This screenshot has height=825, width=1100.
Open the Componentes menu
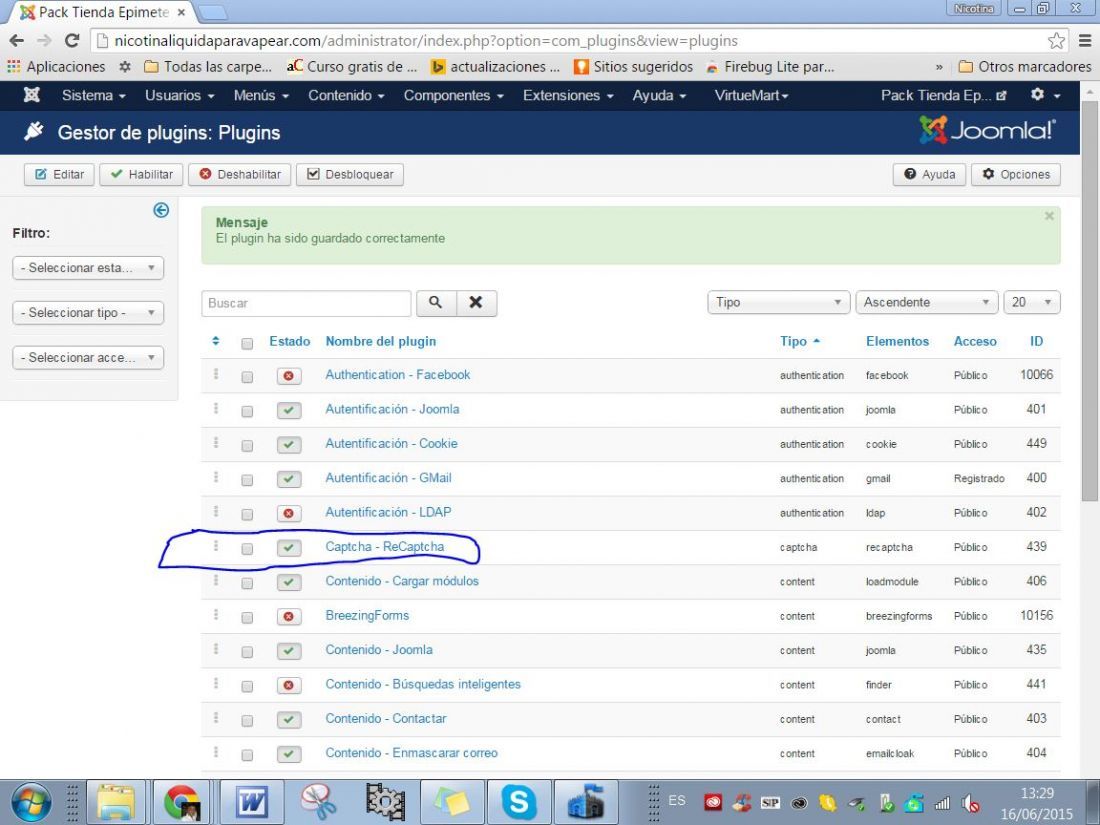[453, 95]
